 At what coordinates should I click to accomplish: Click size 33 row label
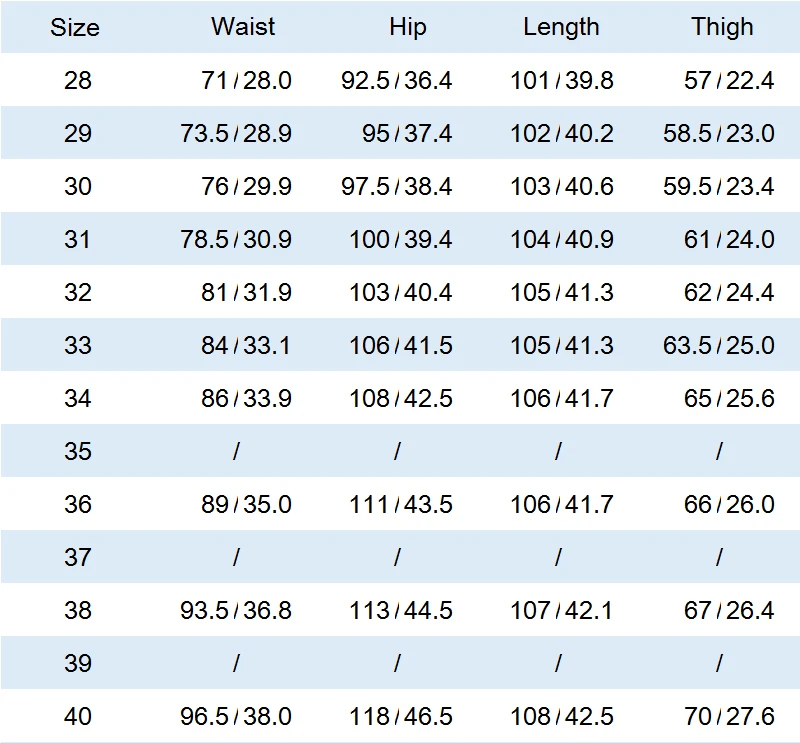tap(78, 345)
